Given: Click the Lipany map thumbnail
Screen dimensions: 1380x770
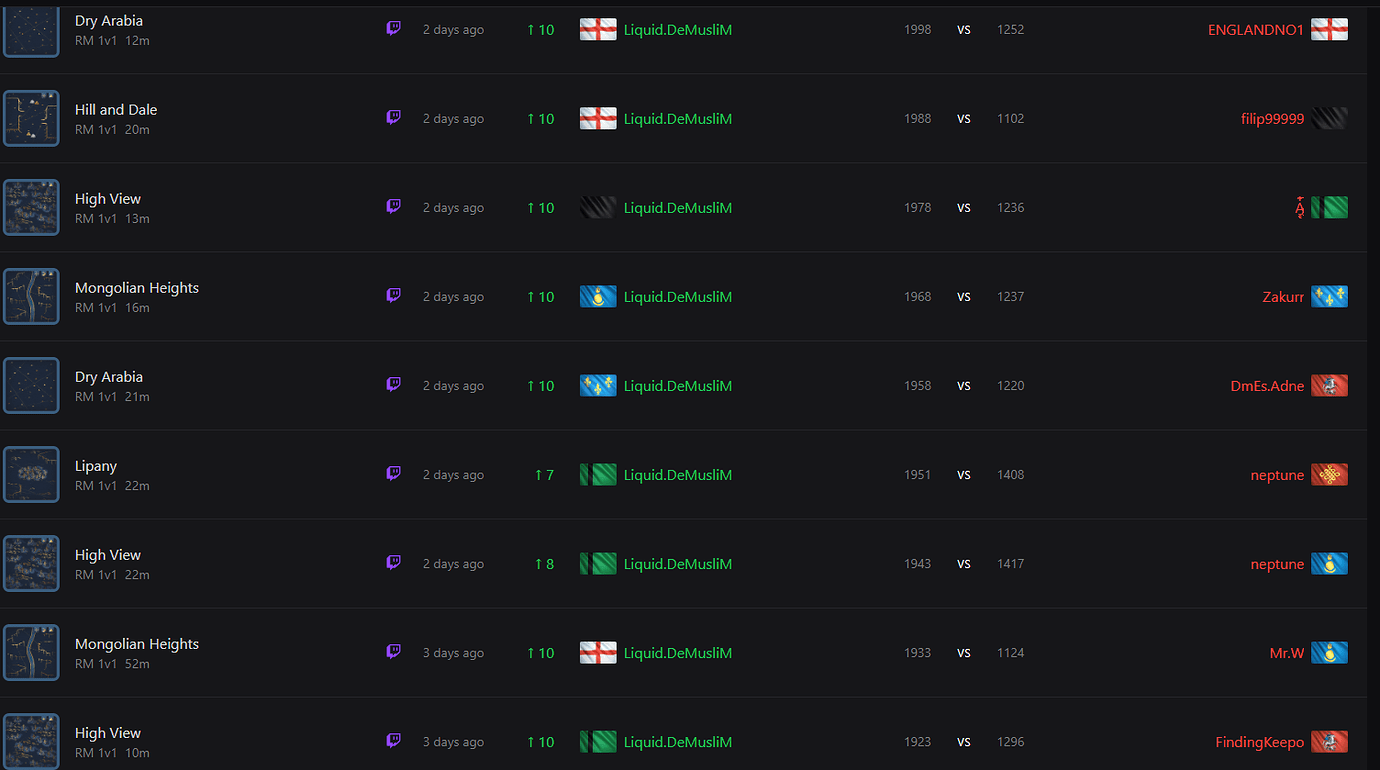Looking at the screenshot, I should coord(31,473).
